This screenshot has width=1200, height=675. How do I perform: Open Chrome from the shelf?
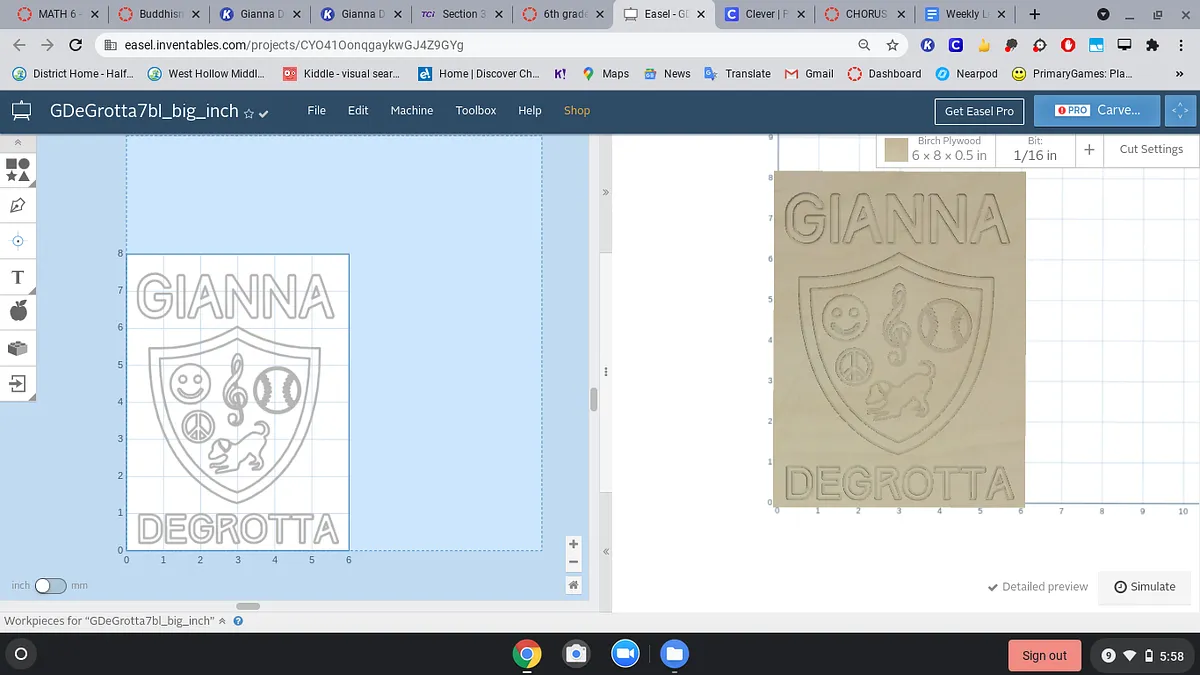(x=527, y=655)
